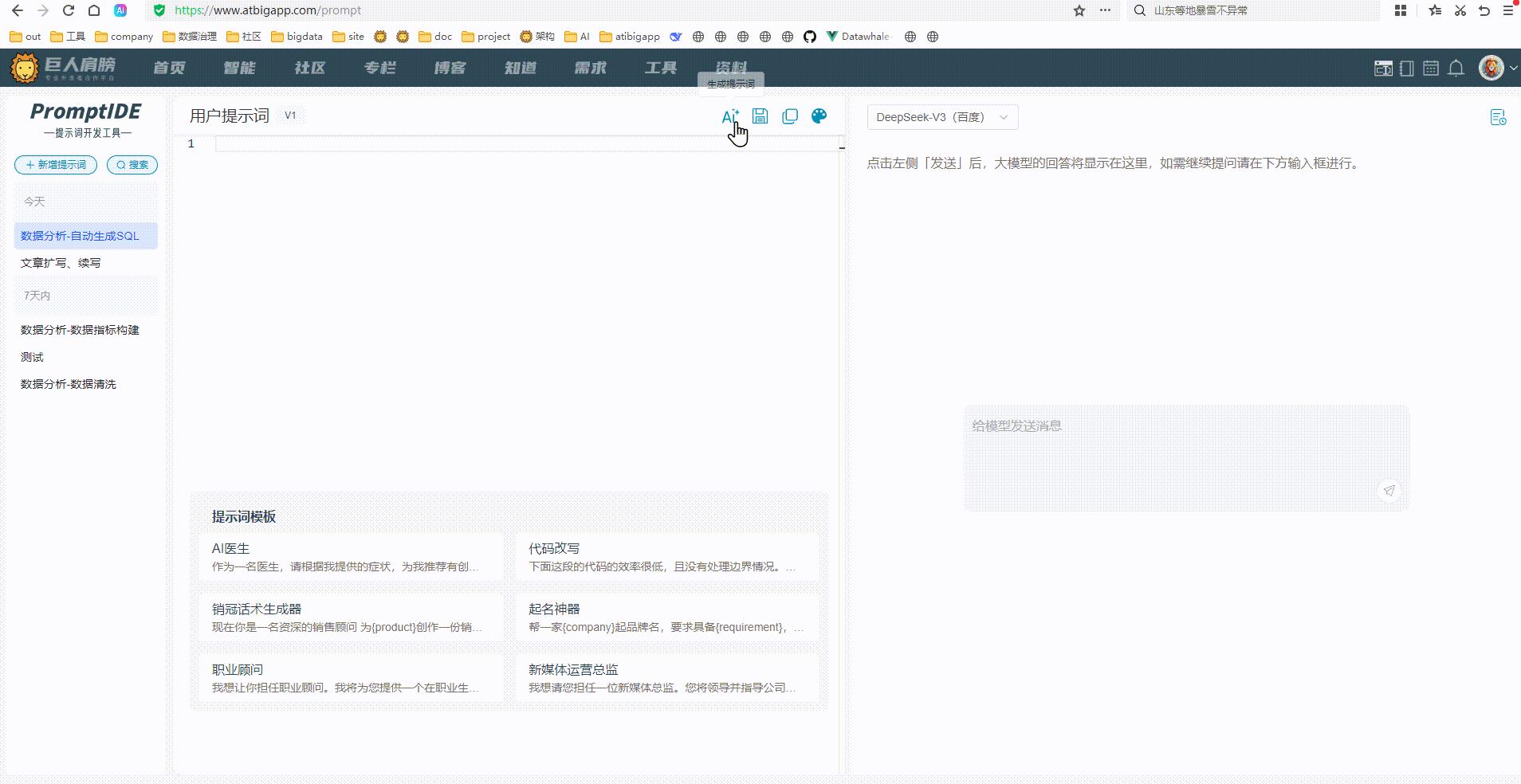Copy the prompt using the duplicate icon

tap(789, 116)
